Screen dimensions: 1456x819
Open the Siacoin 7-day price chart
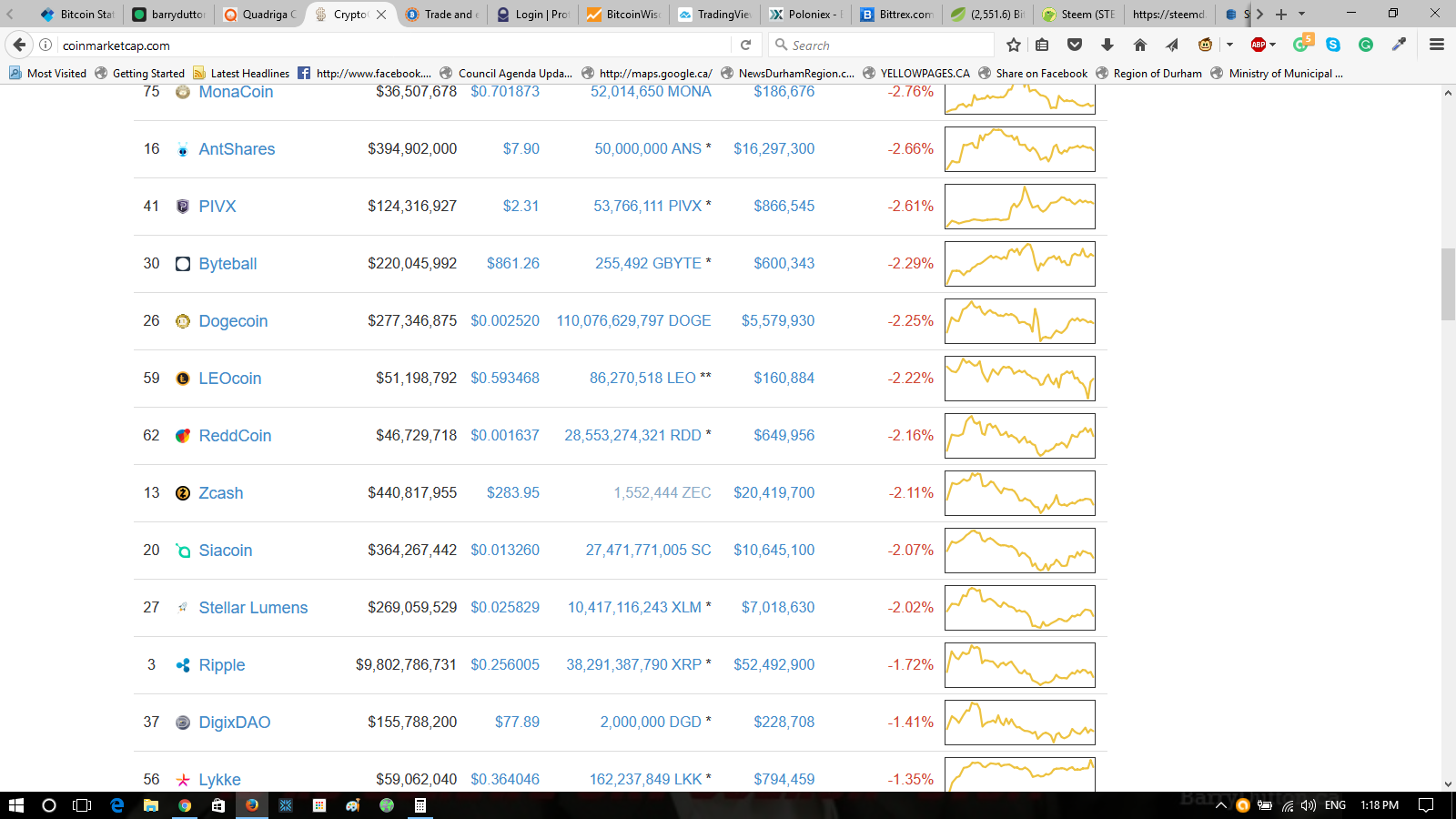[1020, 551]
